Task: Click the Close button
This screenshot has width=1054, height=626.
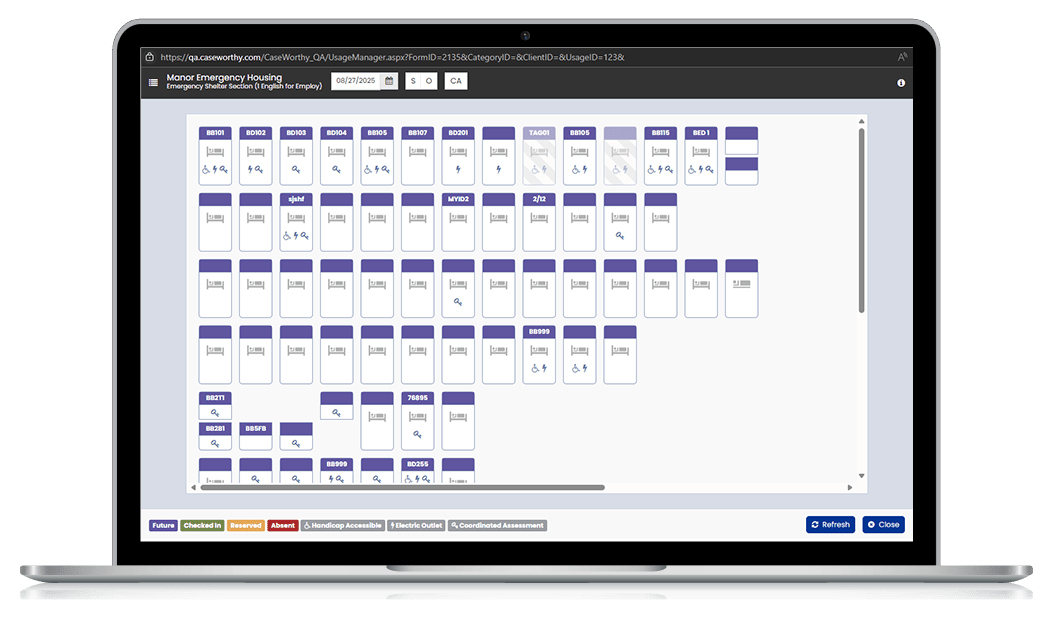Action: (883, 524)
